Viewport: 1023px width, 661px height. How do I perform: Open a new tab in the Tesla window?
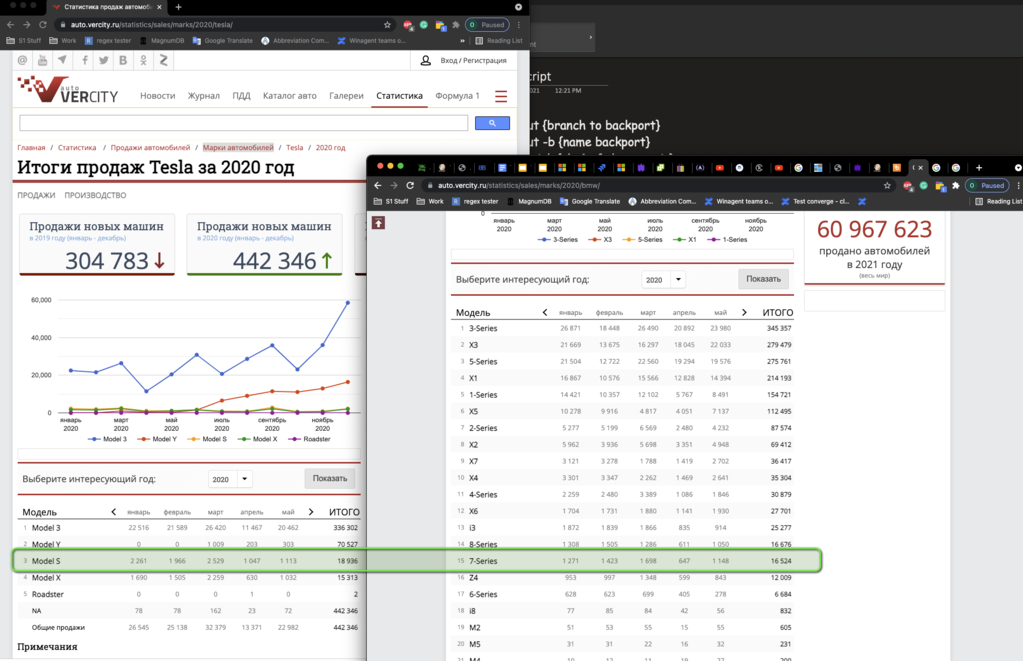178,7
